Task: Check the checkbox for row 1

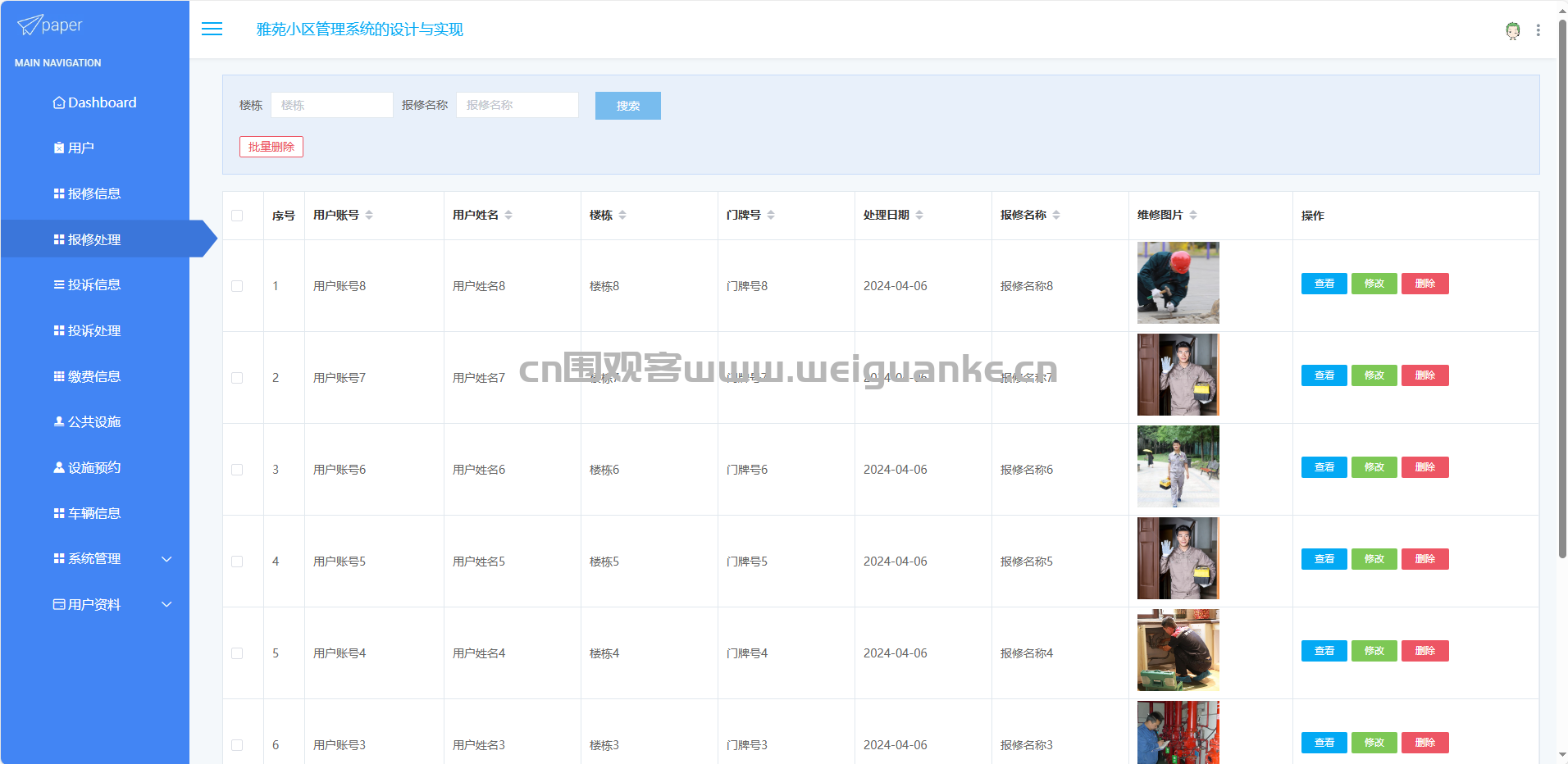Action: (237, 286)
